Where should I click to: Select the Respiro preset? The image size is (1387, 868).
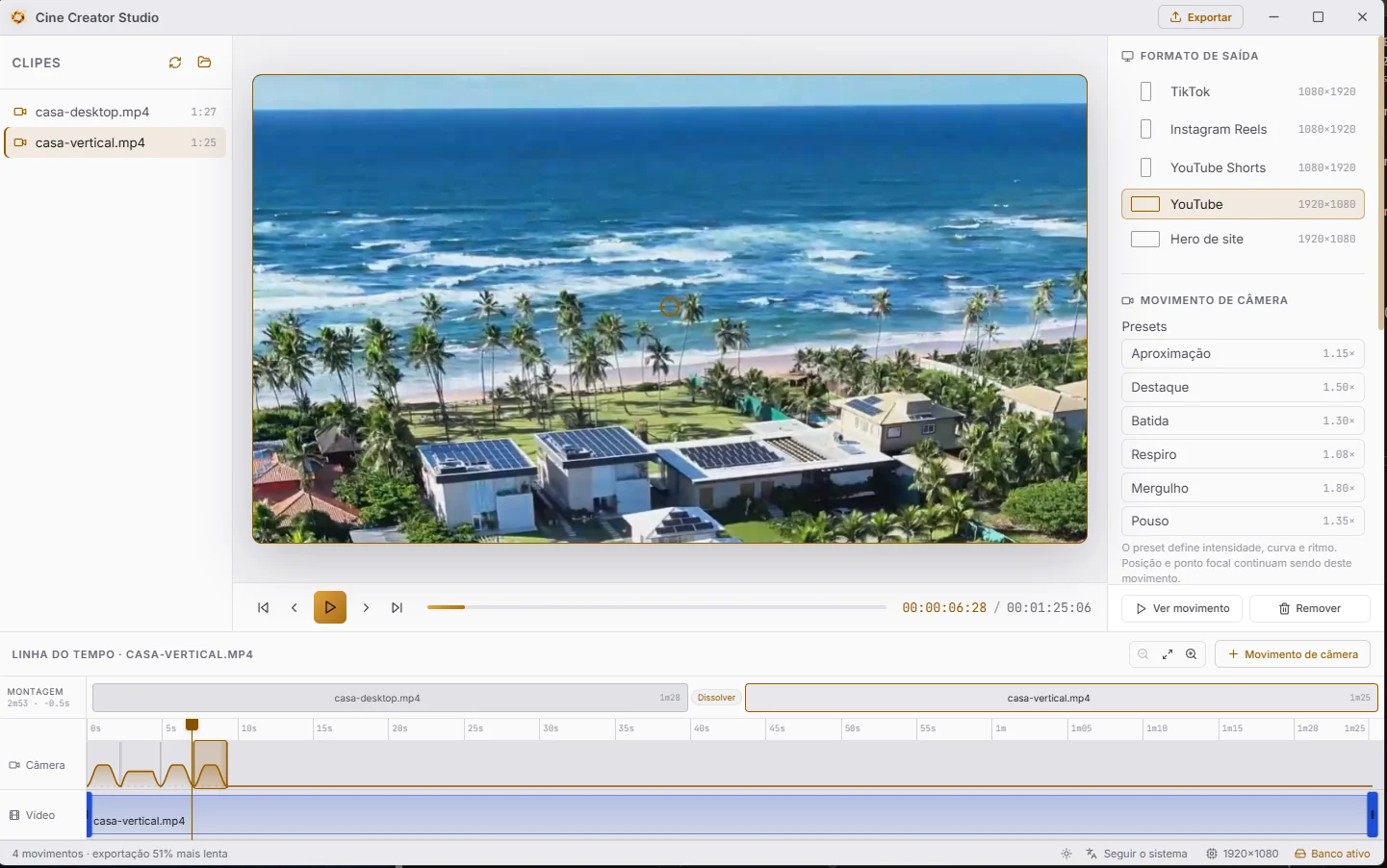(x=1243, y=455)
